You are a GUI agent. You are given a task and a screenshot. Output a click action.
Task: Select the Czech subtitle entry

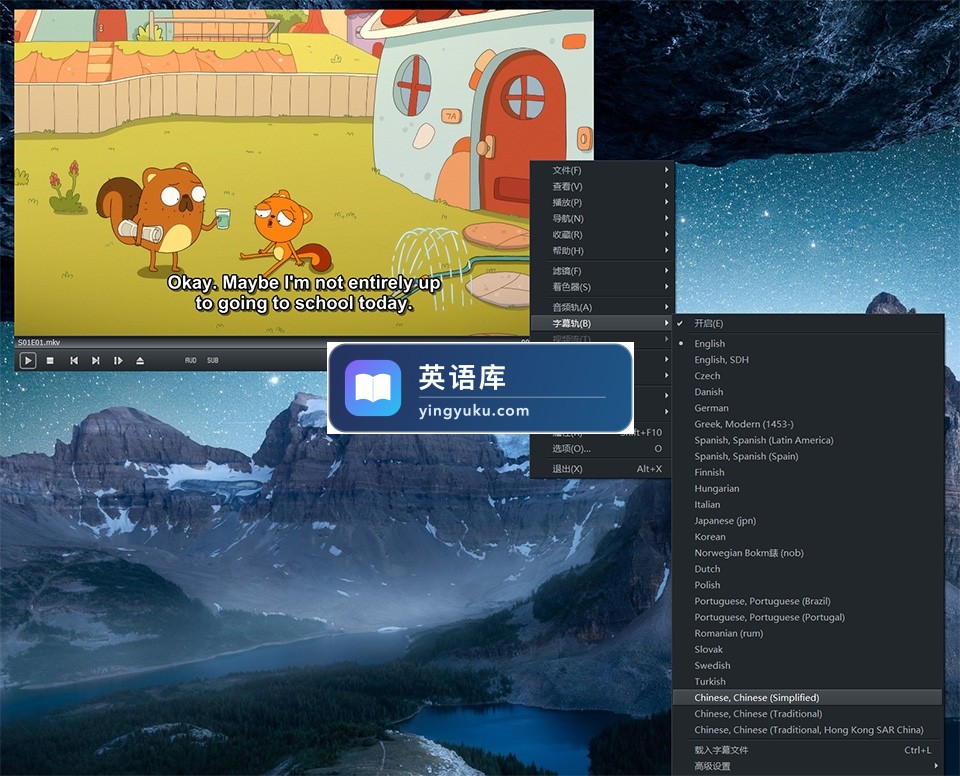tap(808, 375)
